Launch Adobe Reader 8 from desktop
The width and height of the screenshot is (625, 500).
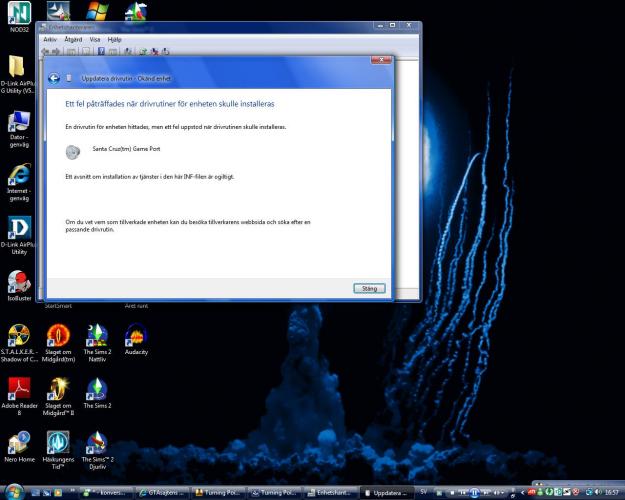click(x=18, y=389)
